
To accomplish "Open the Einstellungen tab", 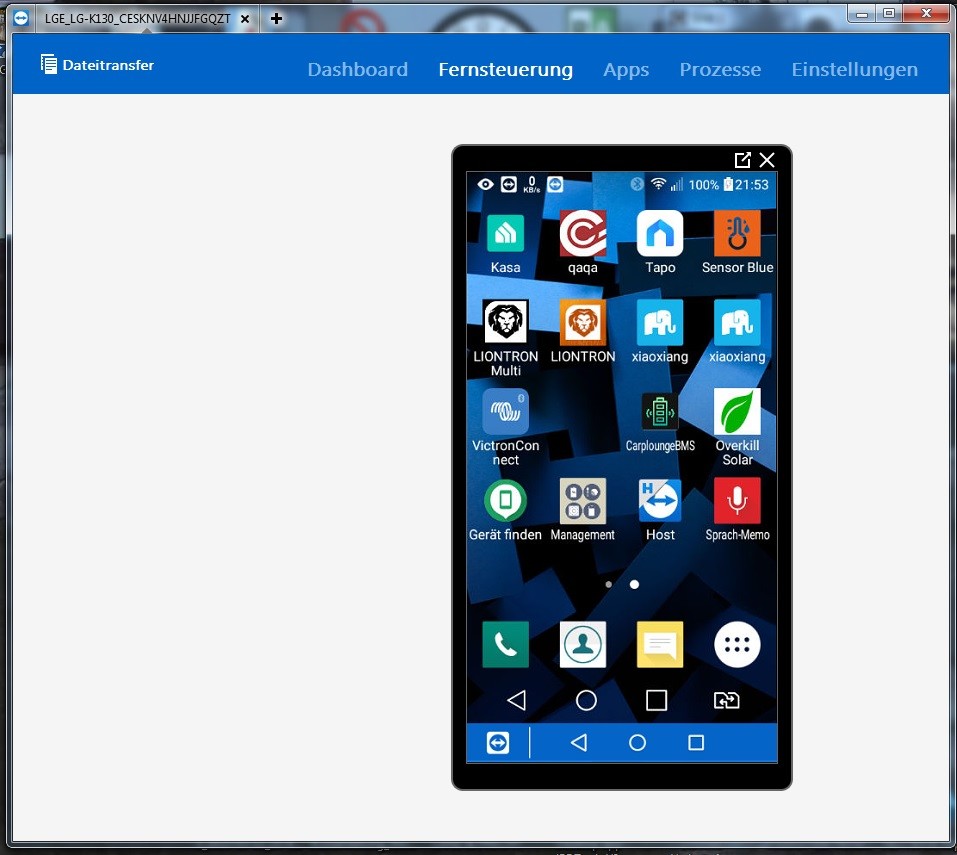I will tap(854, 70).
